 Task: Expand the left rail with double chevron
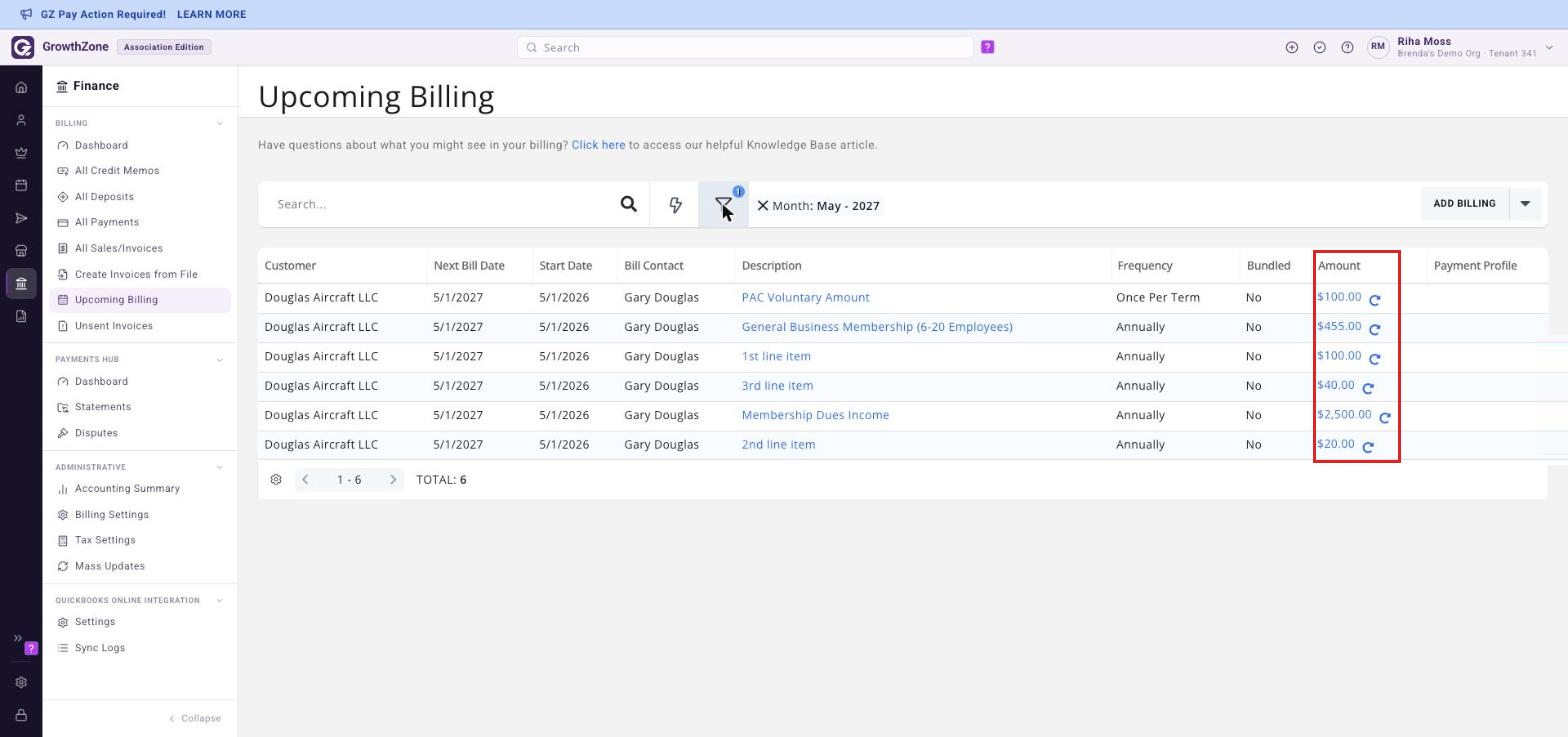(17, 638)
